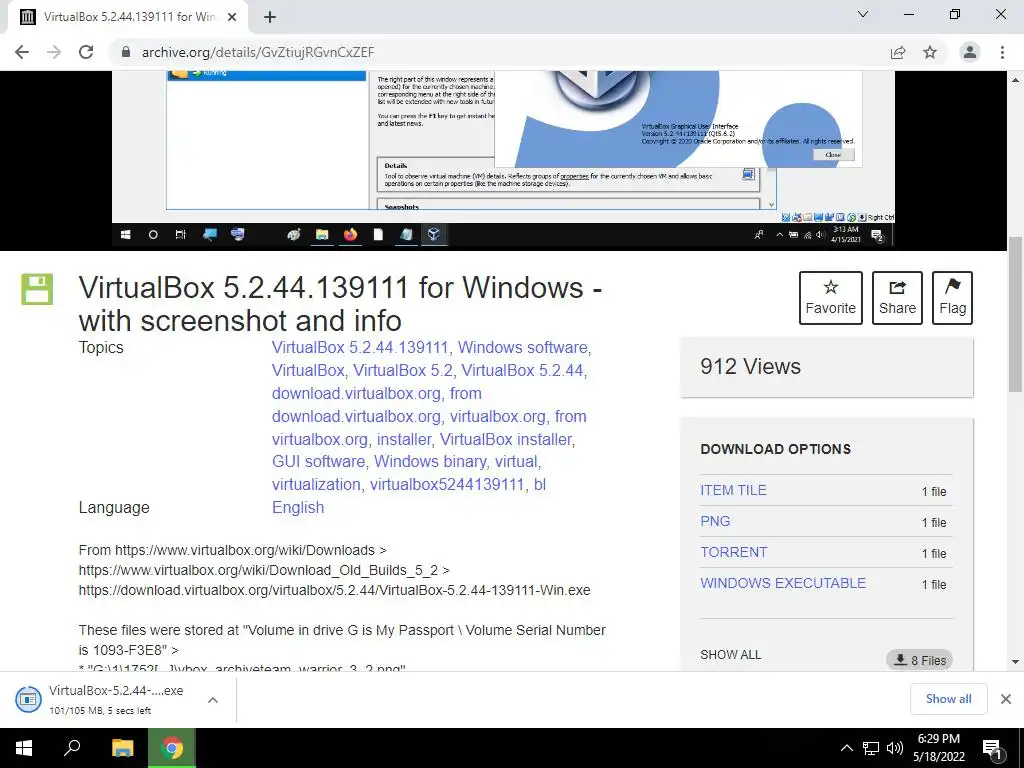The height and width of the screenshot is (768, 1024).
Task: Open the notification center icon
Action: [992, 749]
